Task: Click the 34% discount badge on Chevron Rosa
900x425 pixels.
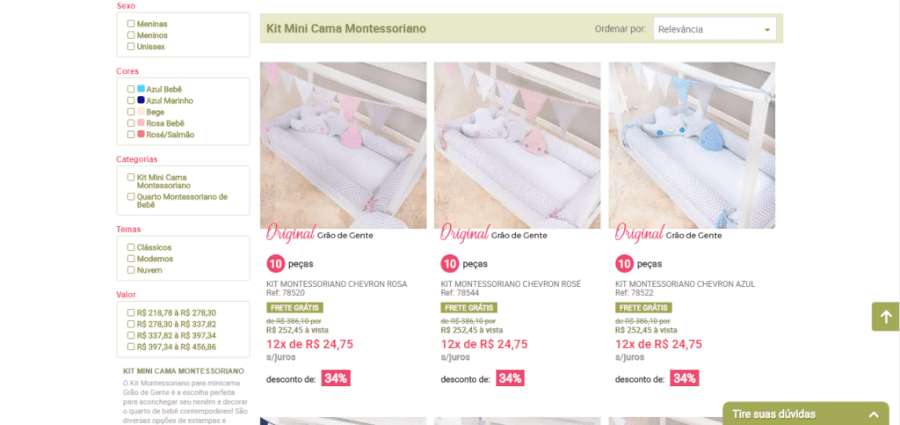Action: pyautogui.click(x=336, y=378)
